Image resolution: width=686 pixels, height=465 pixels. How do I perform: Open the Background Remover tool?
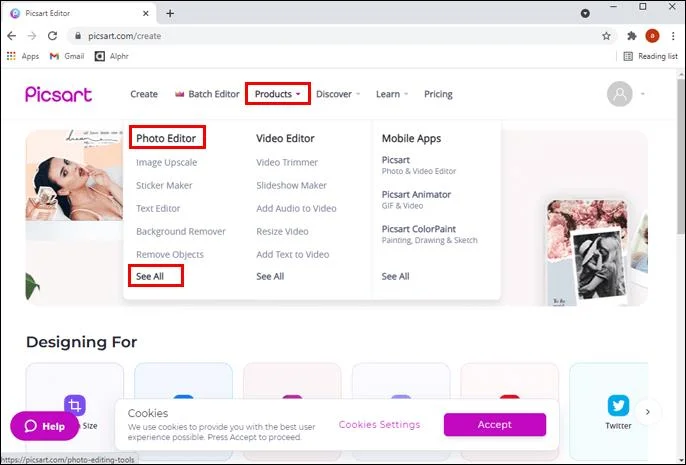(181, 231)
